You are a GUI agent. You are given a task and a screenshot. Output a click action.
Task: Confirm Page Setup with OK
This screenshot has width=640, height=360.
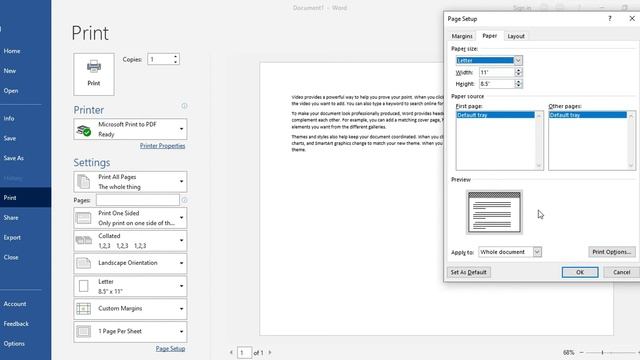[x=580, y=272]
